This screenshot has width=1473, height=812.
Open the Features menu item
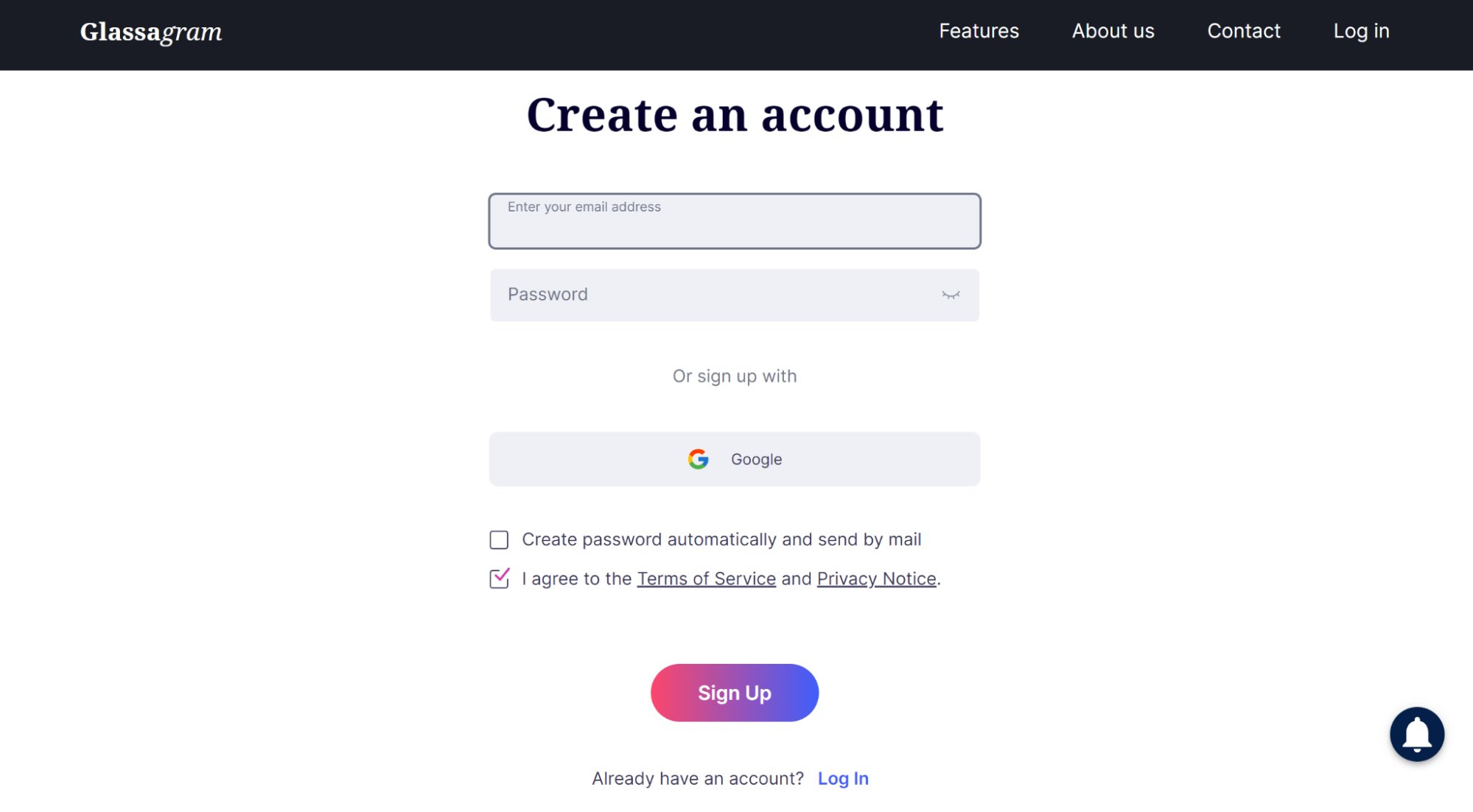(979, 31)
